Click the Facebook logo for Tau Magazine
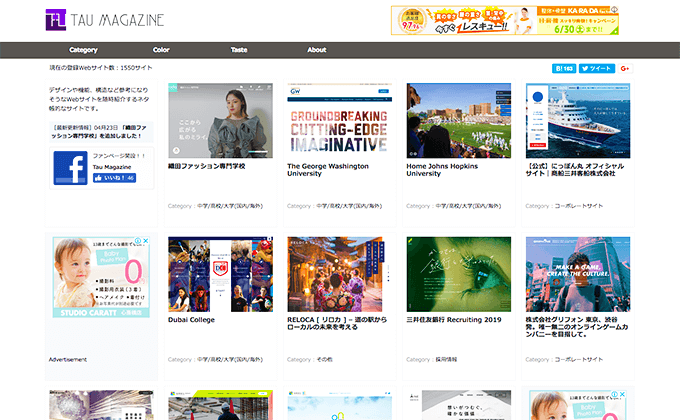 coord(71,168)
